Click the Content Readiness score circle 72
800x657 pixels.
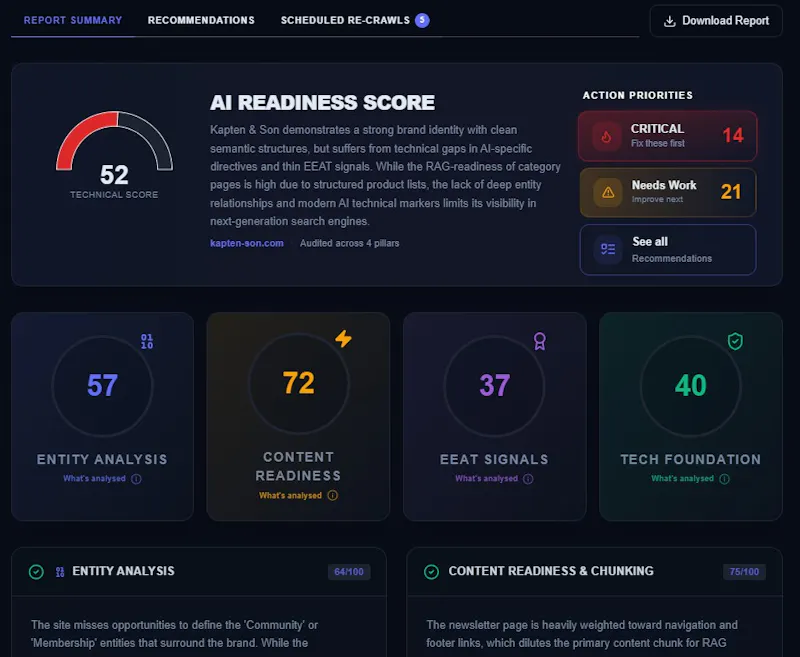298,383
